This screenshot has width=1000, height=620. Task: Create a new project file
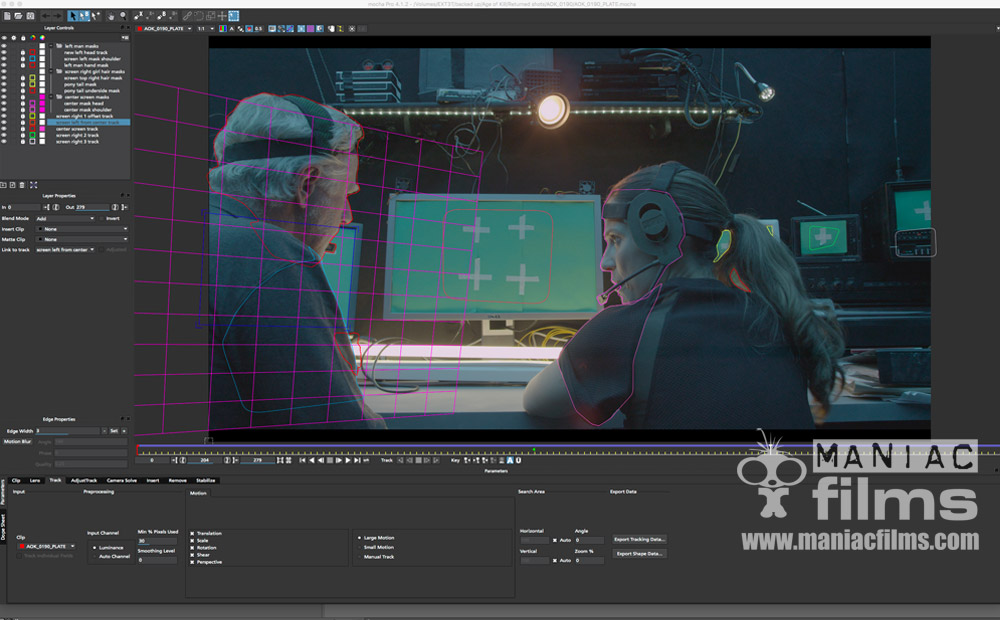click(7, 16)
